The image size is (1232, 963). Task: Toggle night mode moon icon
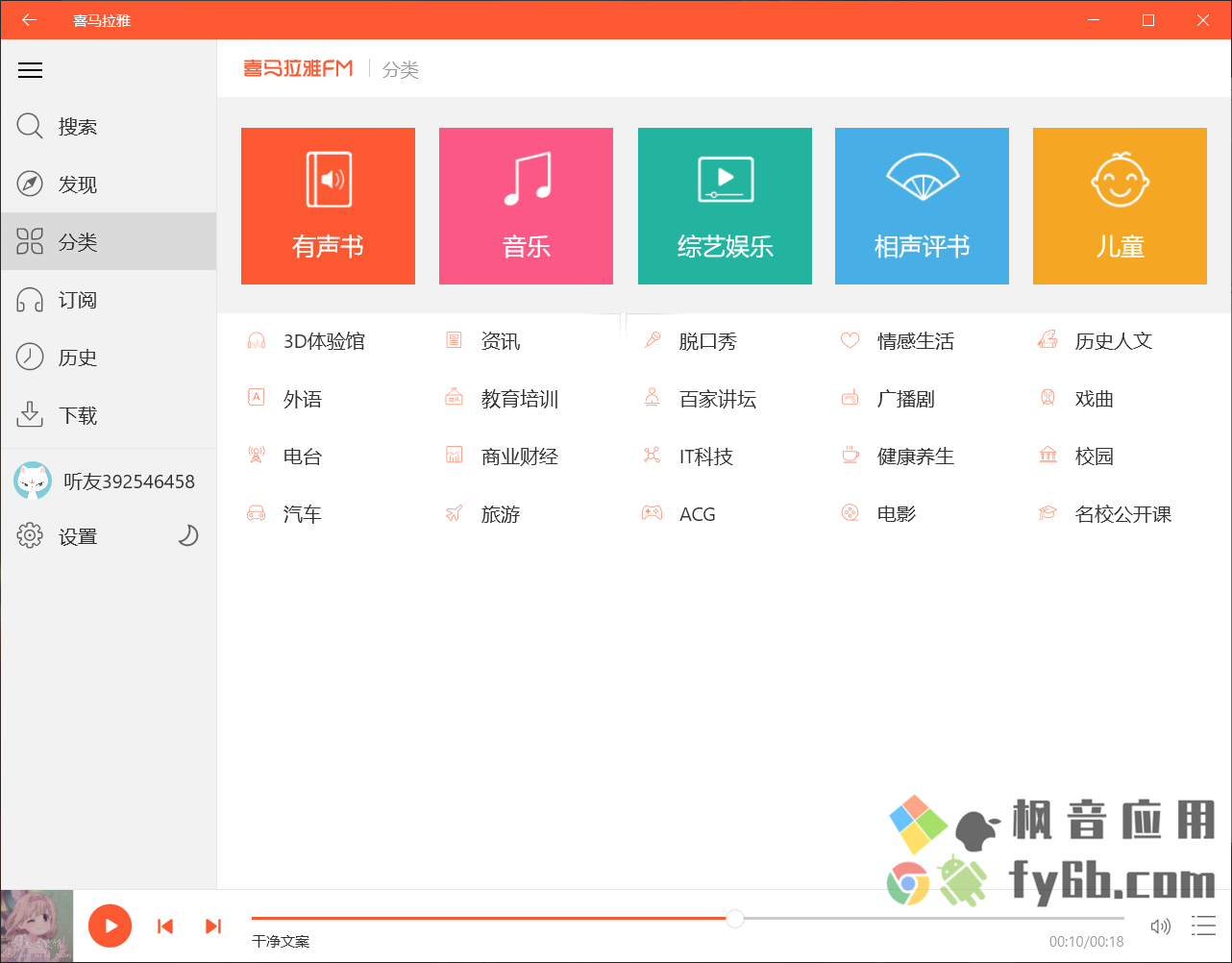click(188, 535)
